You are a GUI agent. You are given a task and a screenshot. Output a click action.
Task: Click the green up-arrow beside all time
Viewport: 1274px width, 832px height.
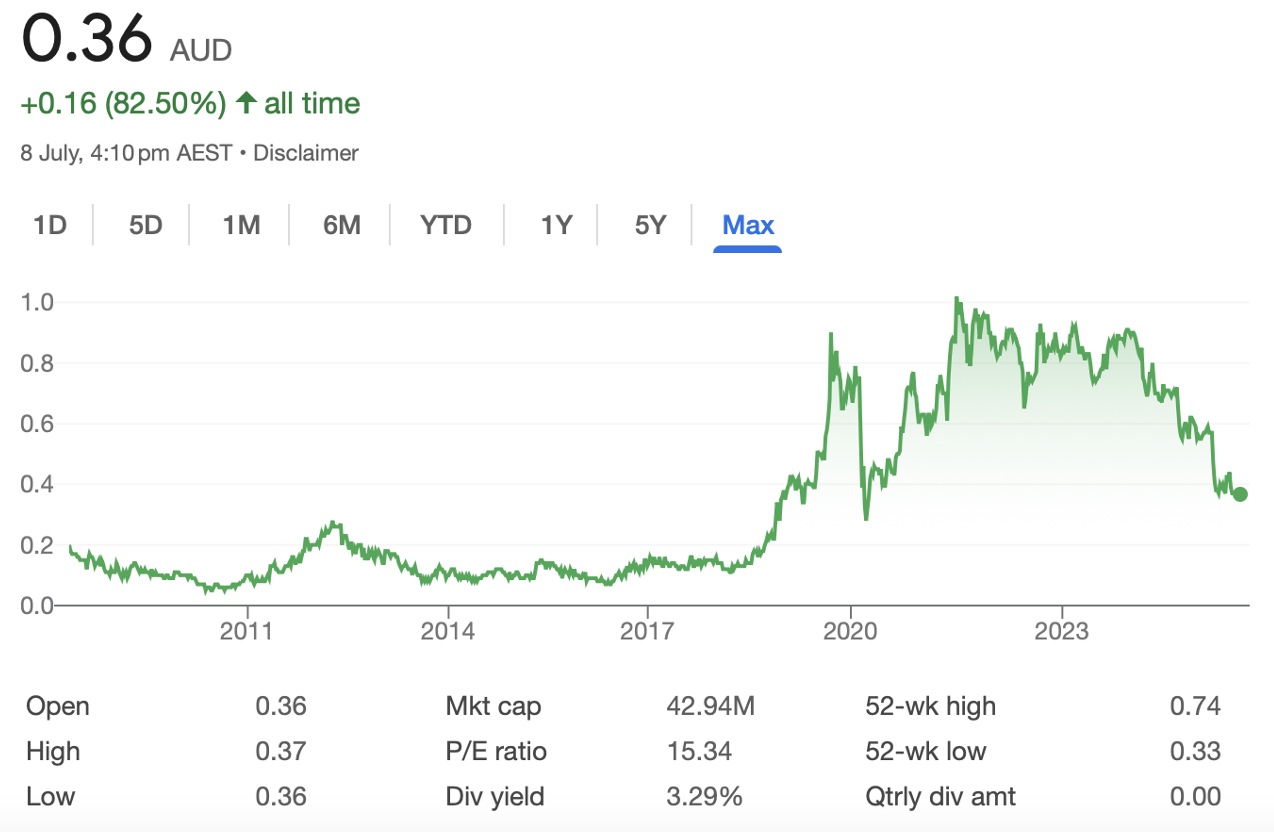pyautogui.click(x=246, y=103)
